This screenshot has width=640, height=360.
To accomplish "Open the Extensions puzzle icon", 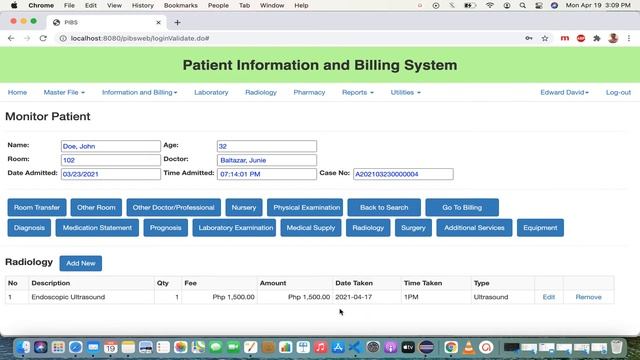I will [597, 38].
